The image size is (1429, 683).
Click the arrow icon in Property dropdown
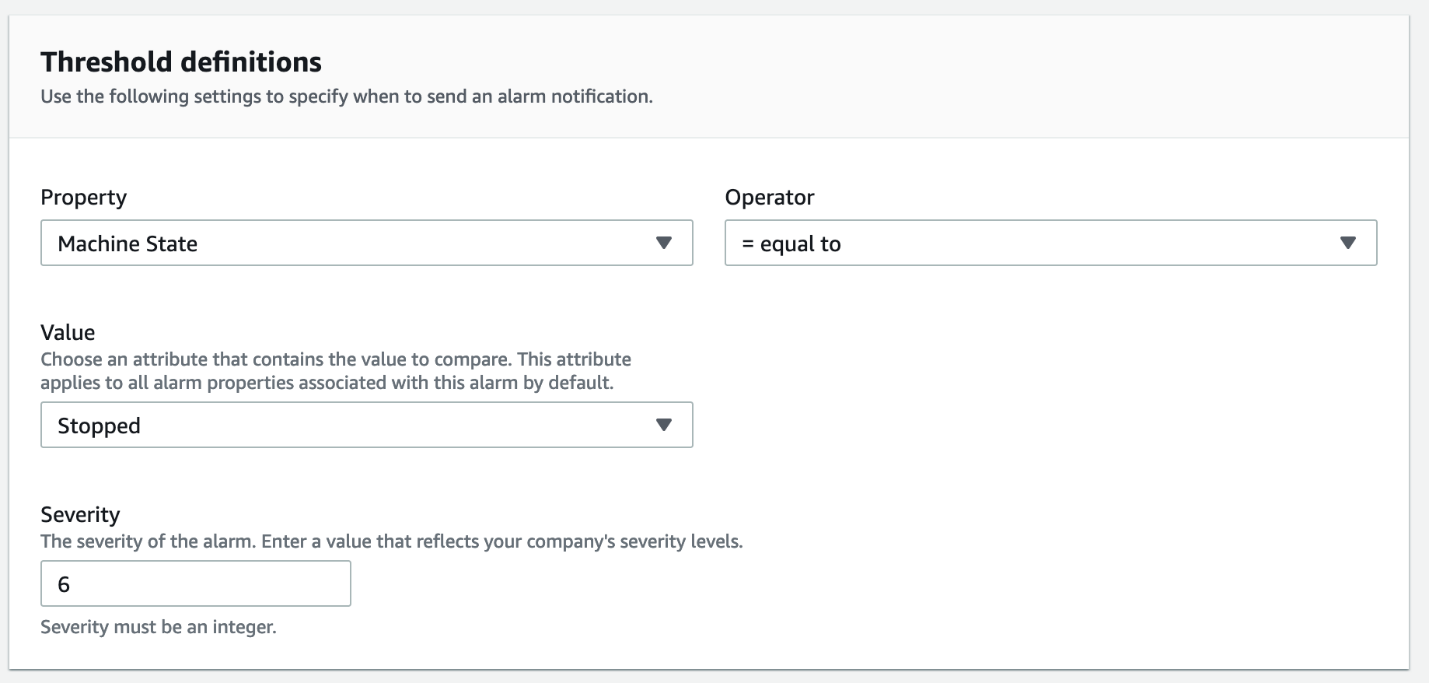pos(662,243)
